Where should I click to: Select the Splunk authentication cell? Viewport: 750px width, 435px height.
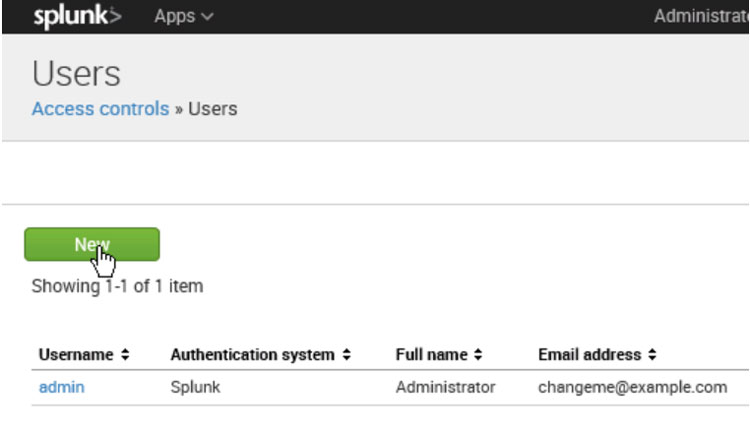click(195, 387)
